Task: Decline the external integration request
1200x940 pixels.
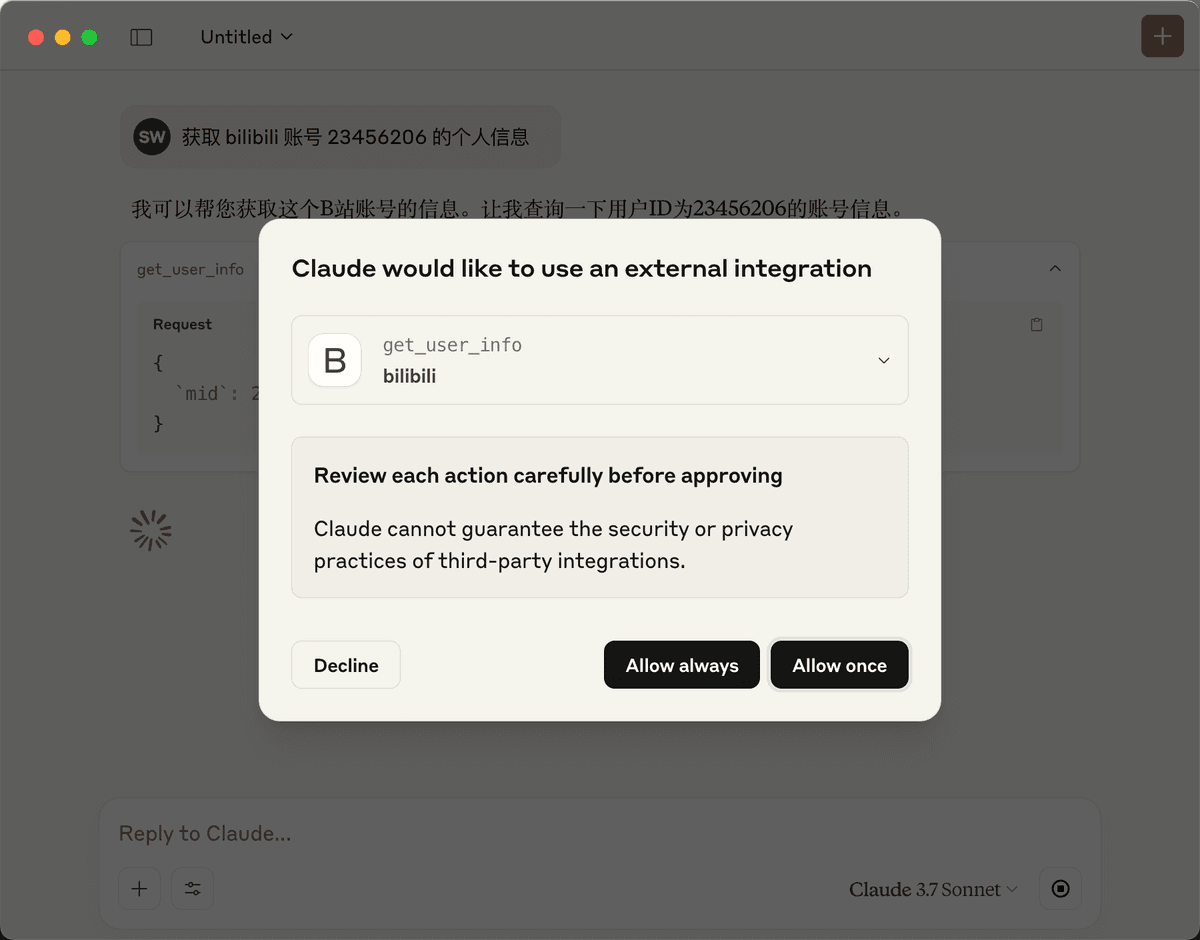Action: pos(346,665)
